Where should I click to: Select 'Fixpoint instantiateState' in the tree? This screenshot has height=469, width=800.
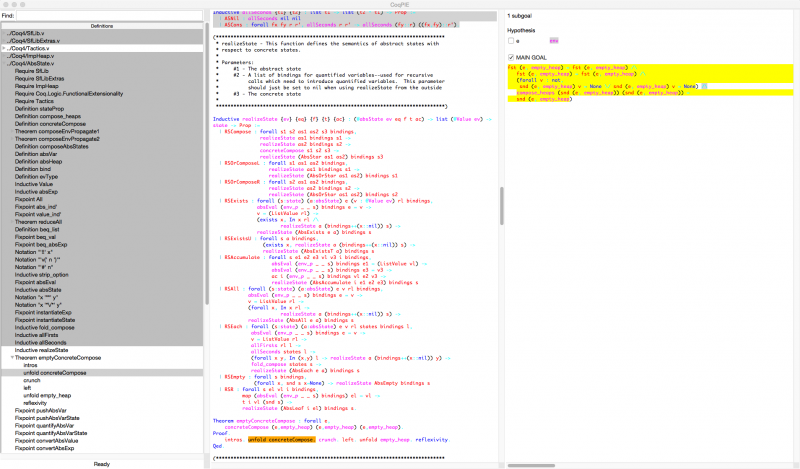45,320
